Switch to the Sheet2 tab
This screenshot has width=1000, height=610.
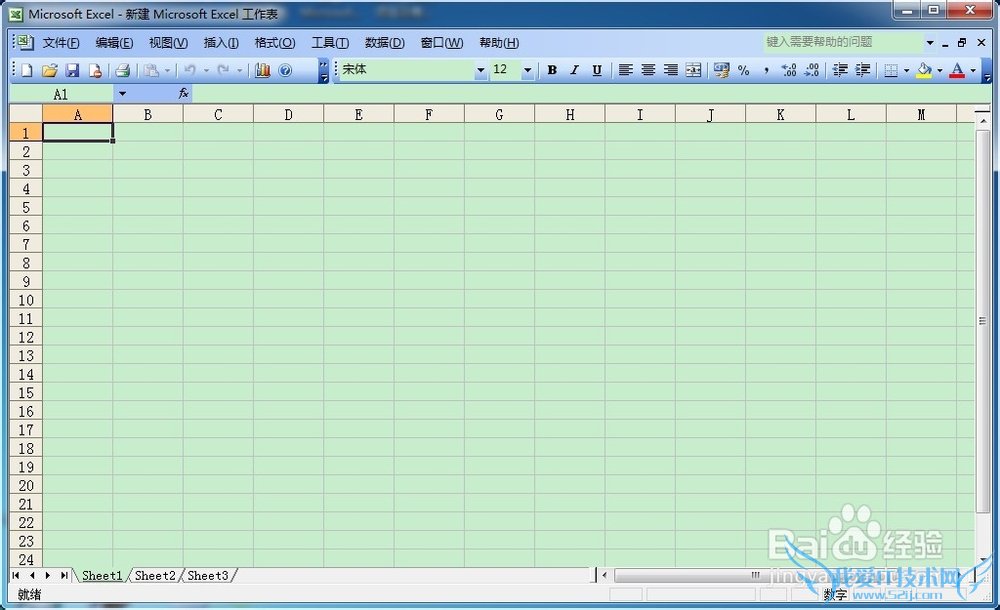pyautogui.click(x=155, y=576)
